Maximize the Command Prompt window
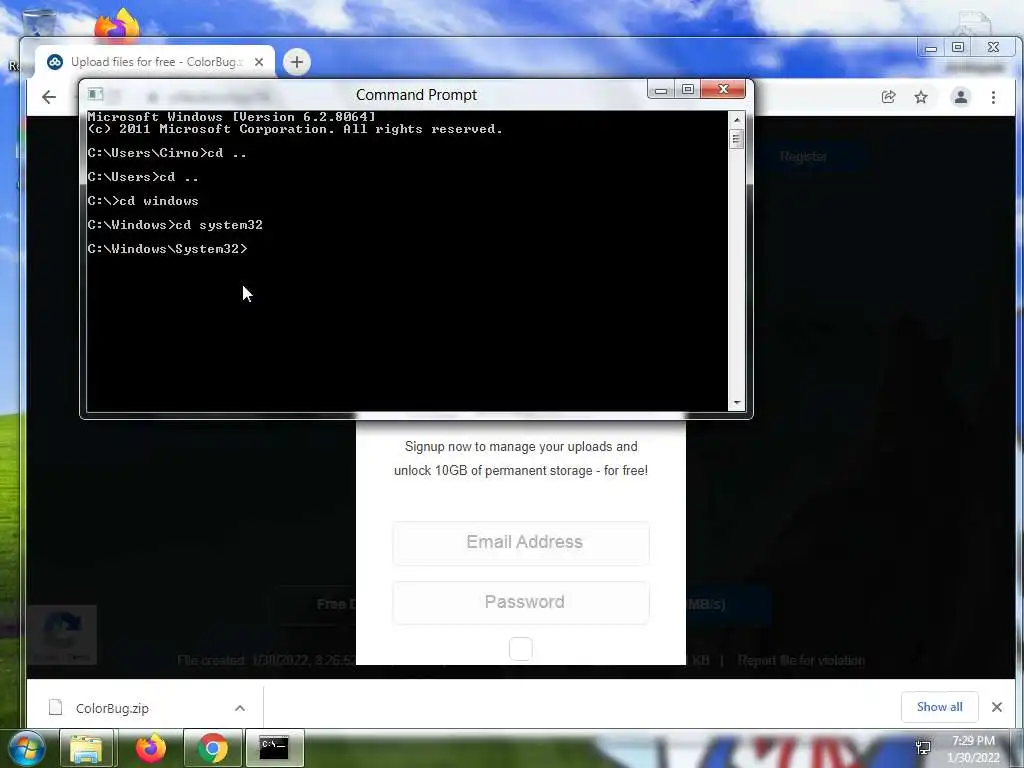1024x768 pixels. [688, 89]
